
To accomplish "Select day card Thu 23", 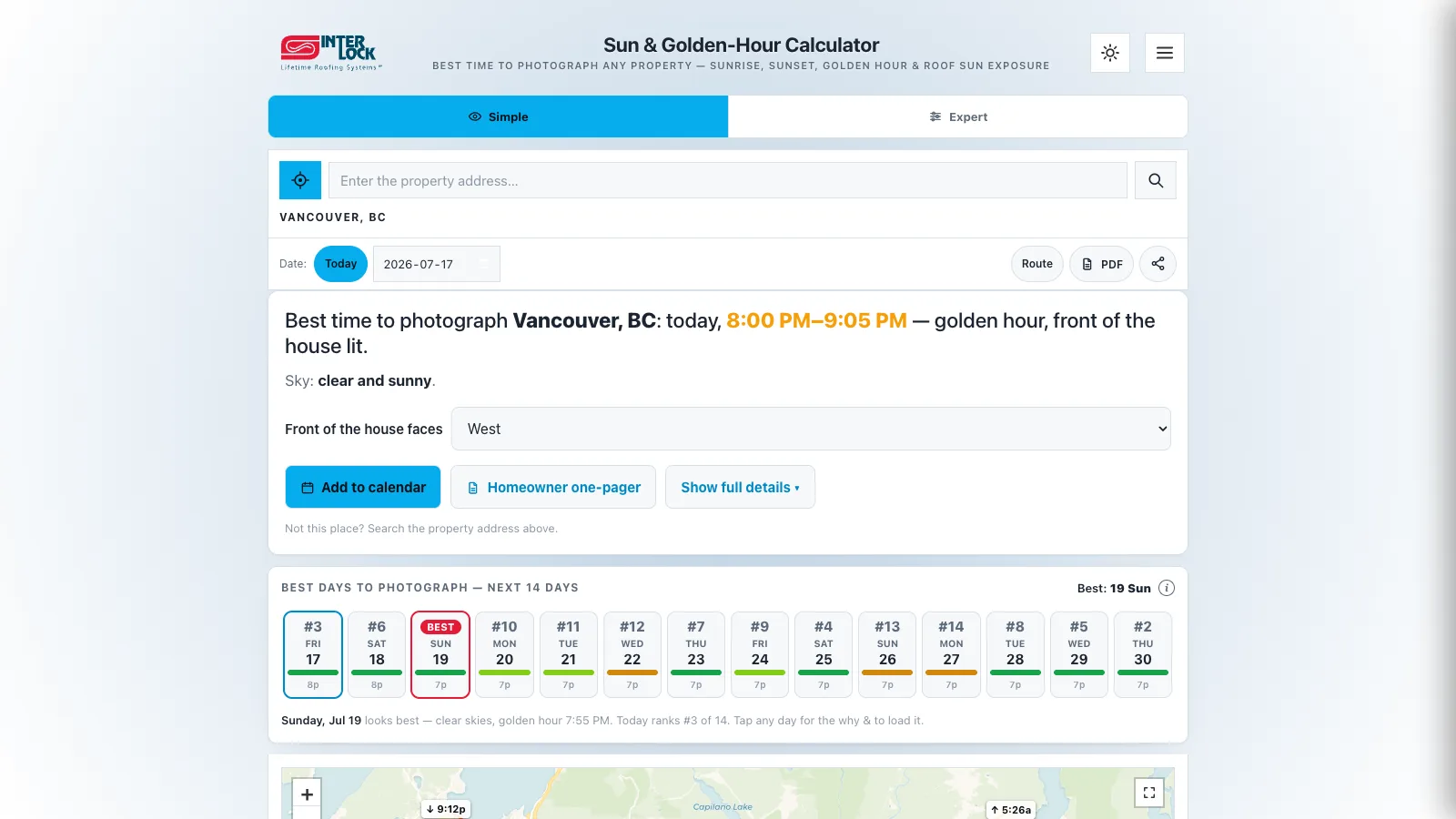I will coord(696,654).
